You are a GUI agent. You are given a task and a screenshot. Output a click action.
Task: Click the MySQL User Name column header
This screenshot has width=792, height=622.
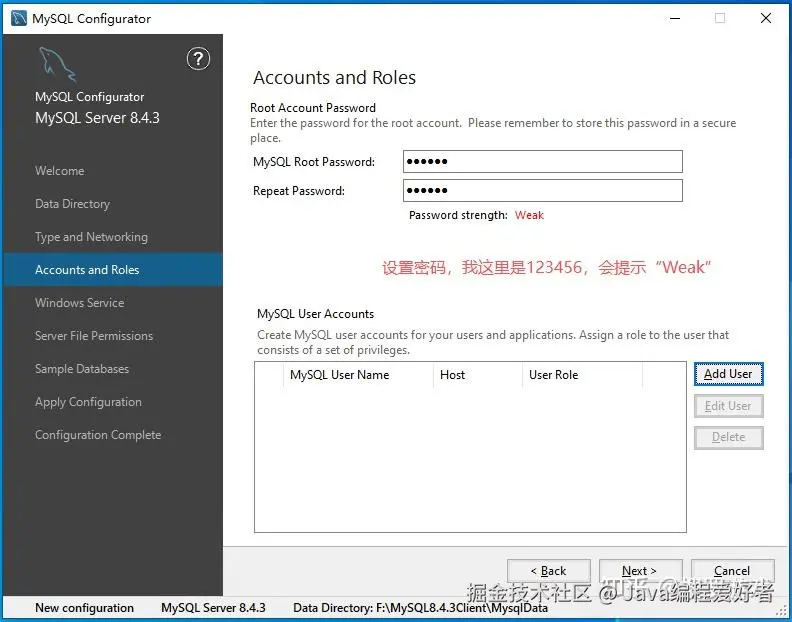[x=358, y=375]
